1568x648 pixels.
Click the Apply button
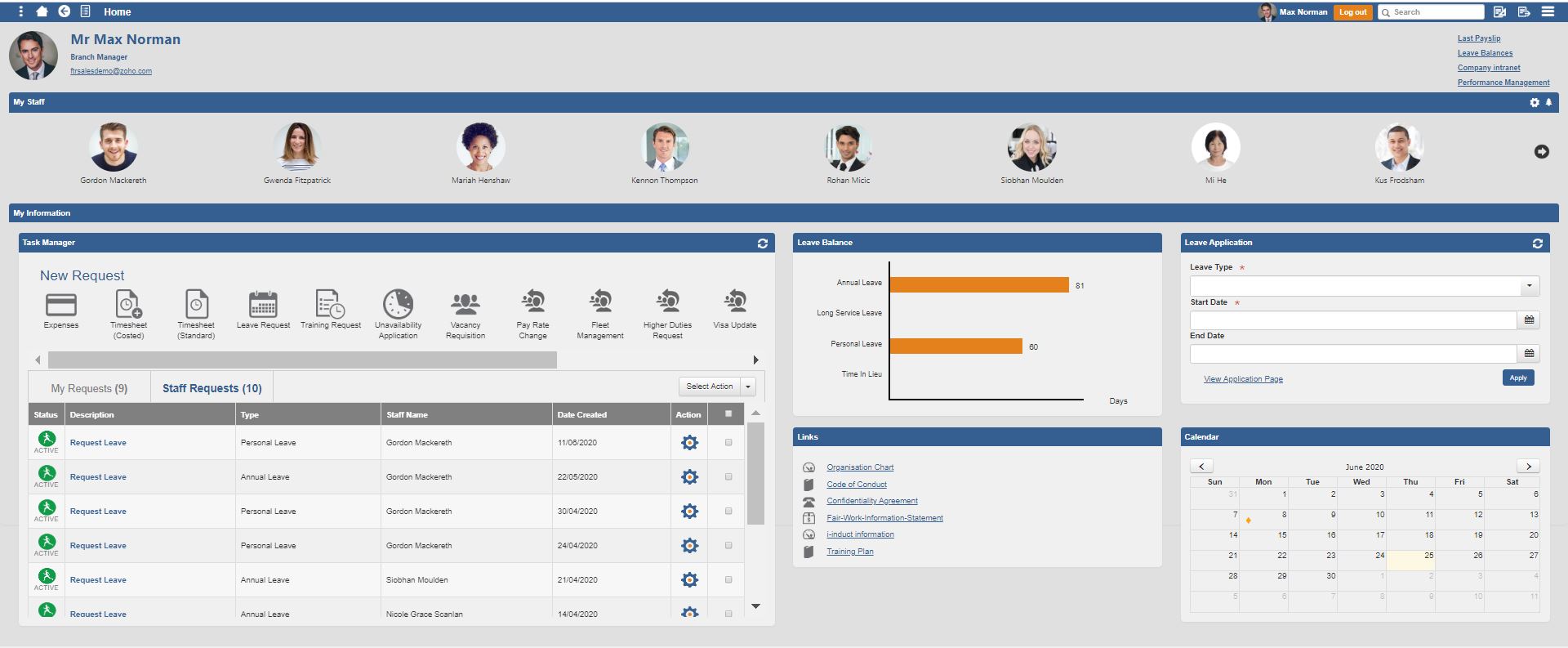tap(1517, 378)
